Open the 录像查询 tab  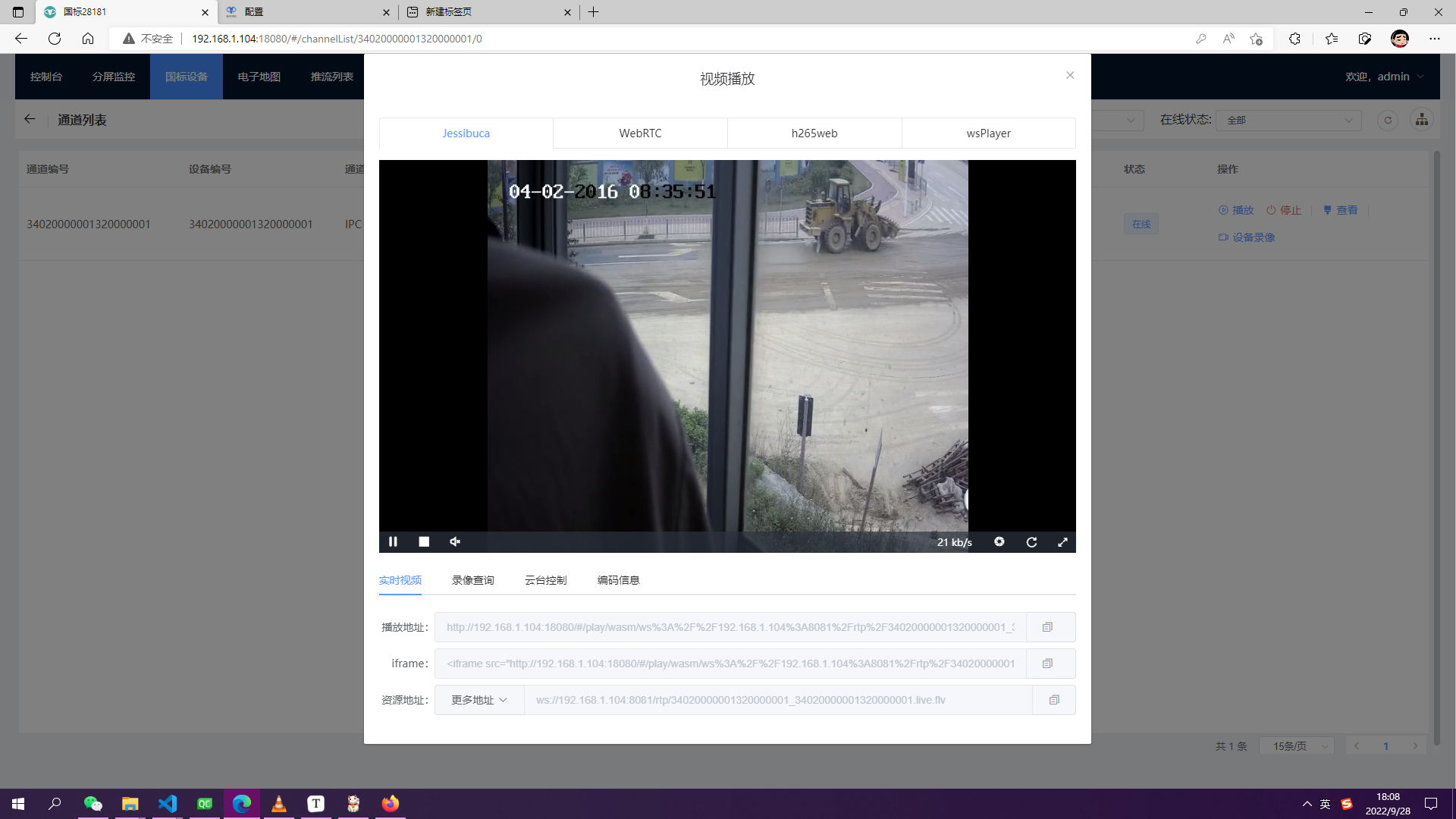472,580
